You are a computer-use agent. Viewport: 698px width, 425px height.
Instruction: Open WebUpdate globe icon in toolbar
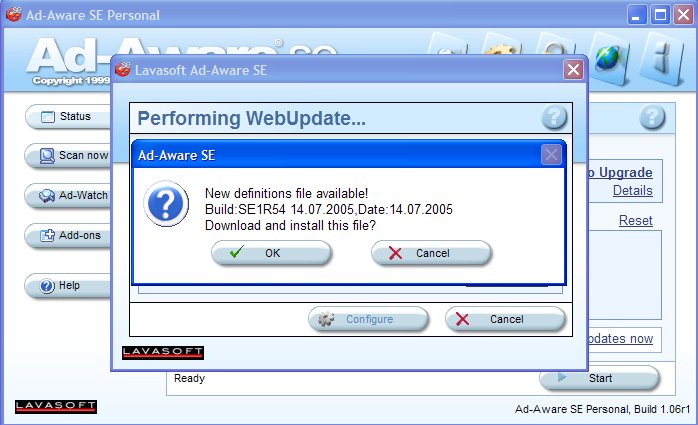tap(608, 58)
